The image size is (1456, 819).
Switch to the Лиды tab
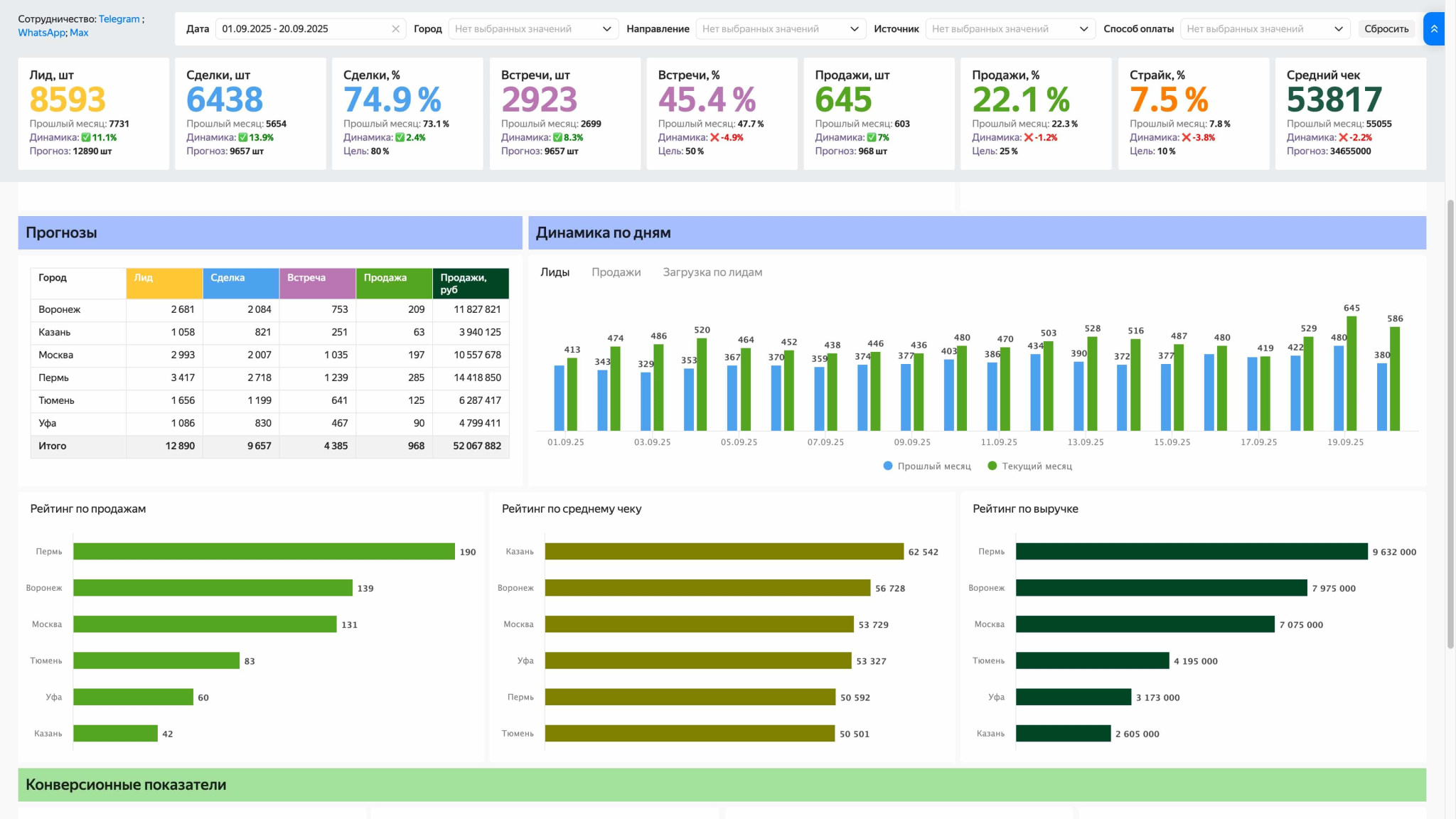tap(555, 272)
